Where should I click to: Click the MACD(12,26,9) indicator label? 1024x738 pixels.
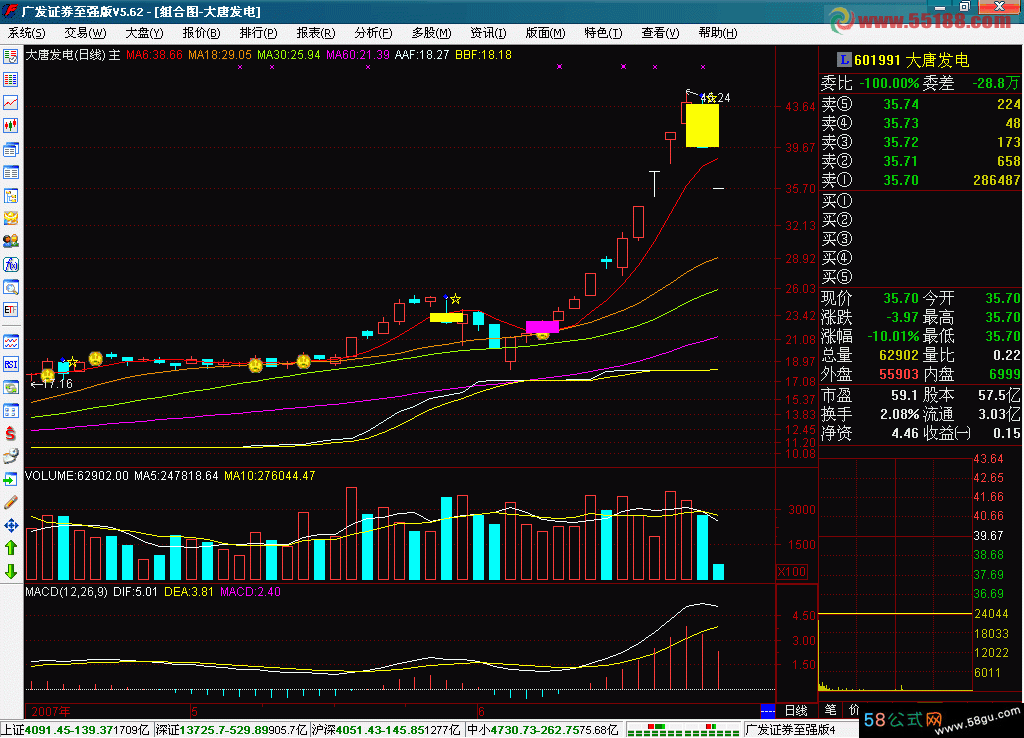[66, 592]
